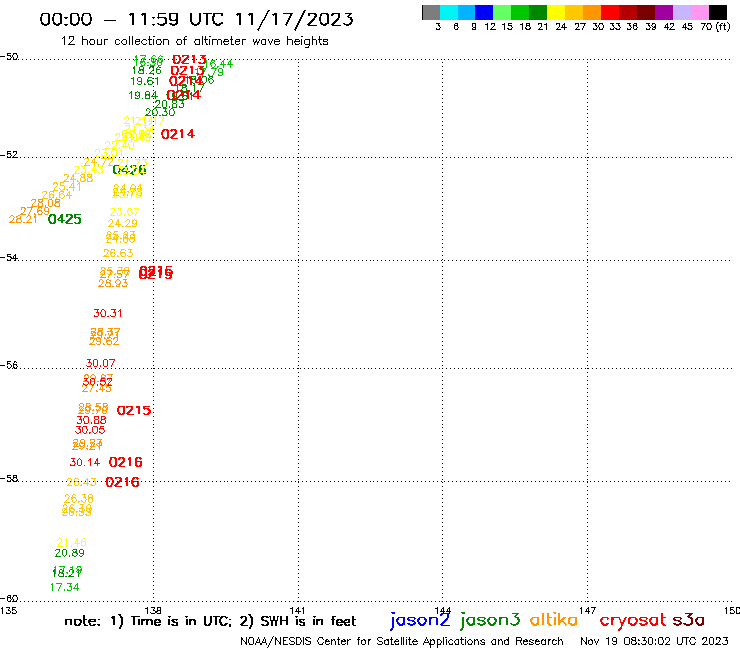Click the 24.29 wave height value
740x650 pixels.
point(122,223)
